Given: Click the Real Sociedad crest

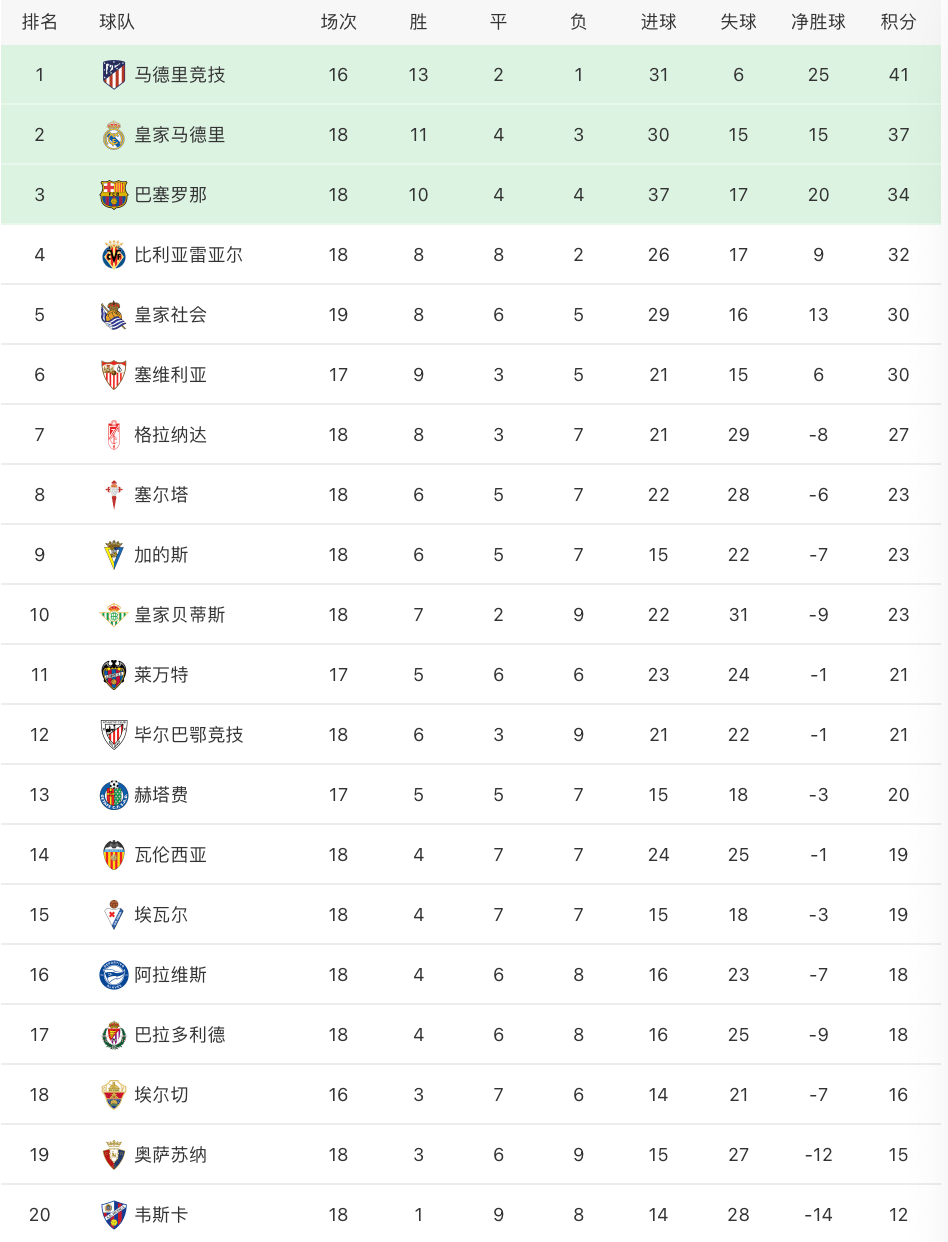Looking at the screenshot, I should 114,315.
